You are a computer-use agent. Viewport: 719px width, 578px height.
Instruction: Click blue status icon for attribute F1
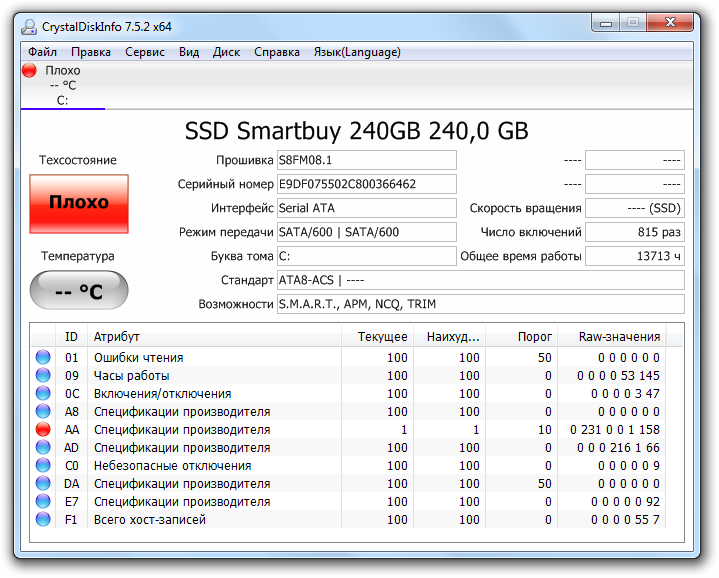click(43, 519)
